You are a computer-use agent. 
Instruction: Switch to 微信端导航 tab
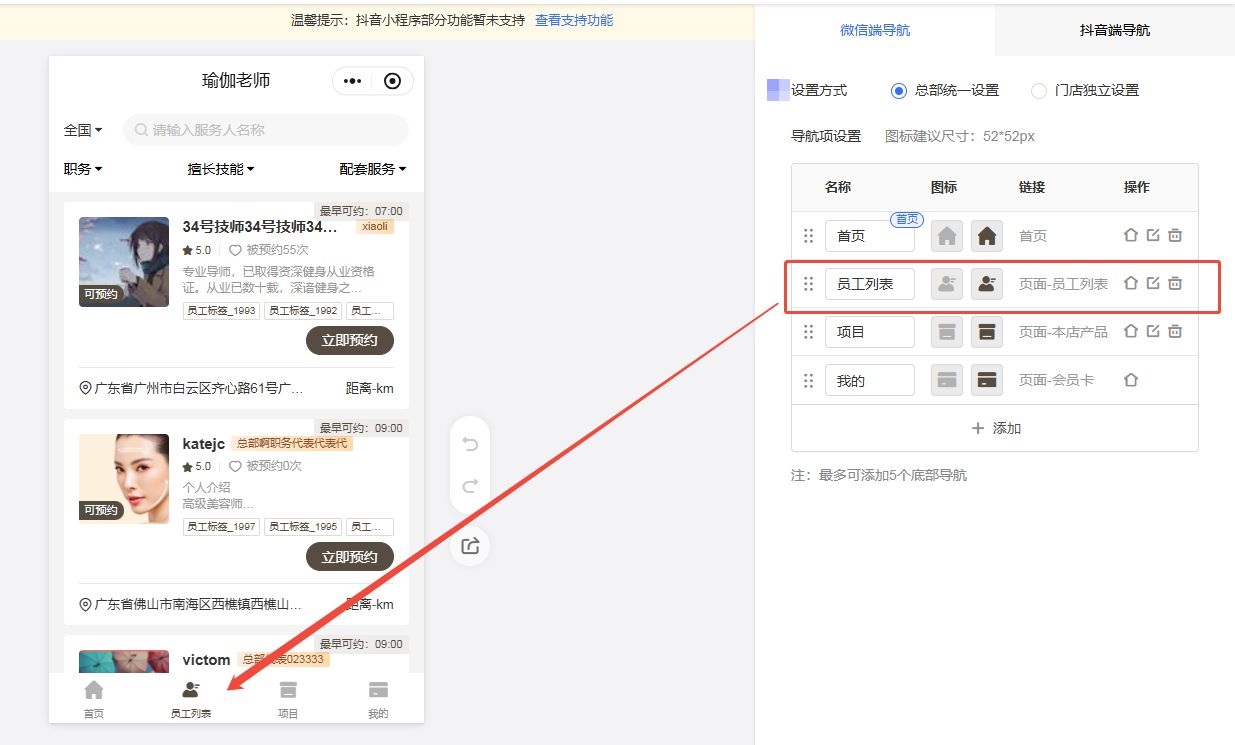pos(875,30)
